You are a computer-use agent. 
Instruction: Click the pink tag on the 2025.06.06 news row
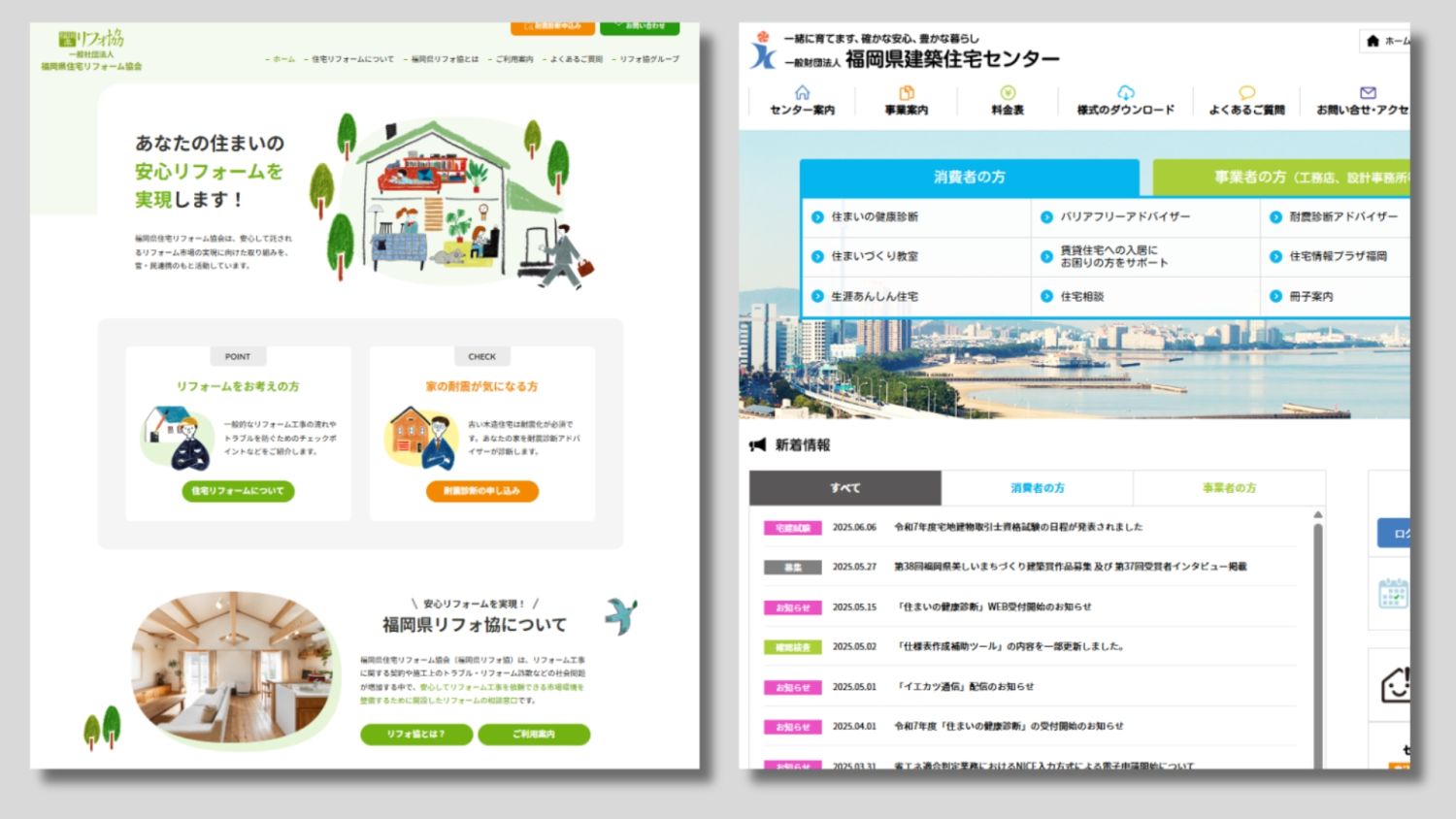793,528
